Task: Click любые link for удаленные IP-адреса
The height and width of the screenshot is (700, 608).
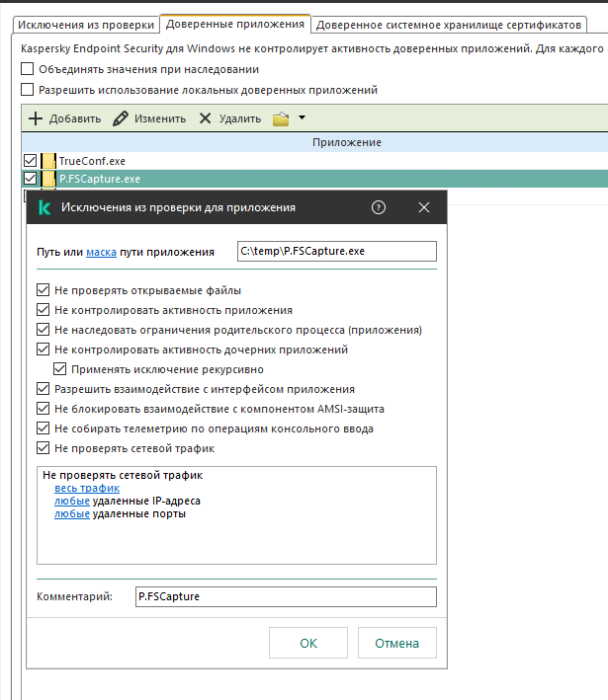Action: tap(72, 501)
